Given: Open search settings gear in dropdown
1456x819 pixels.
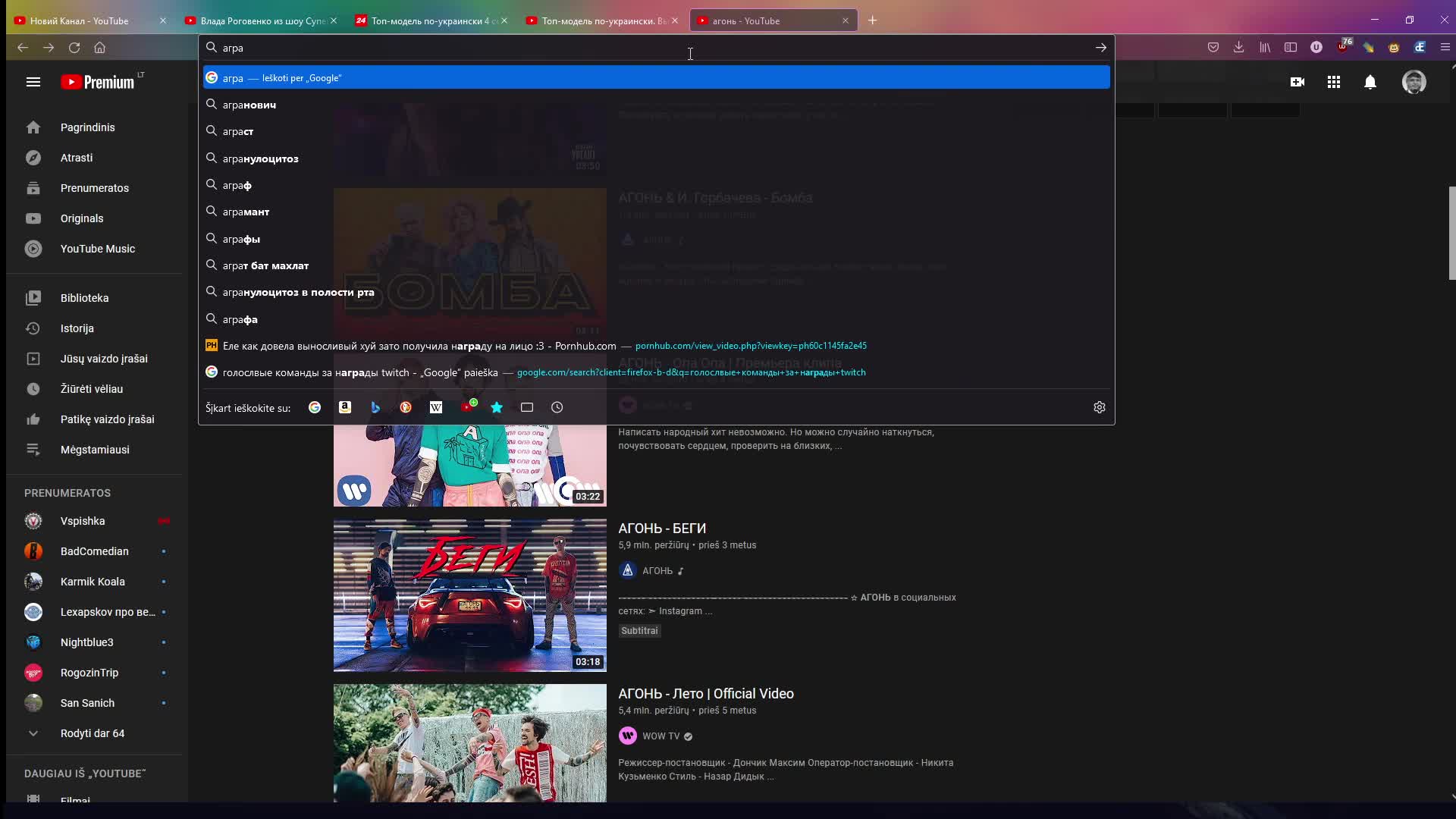Looking at the screenshot, I should [1100, 407].
